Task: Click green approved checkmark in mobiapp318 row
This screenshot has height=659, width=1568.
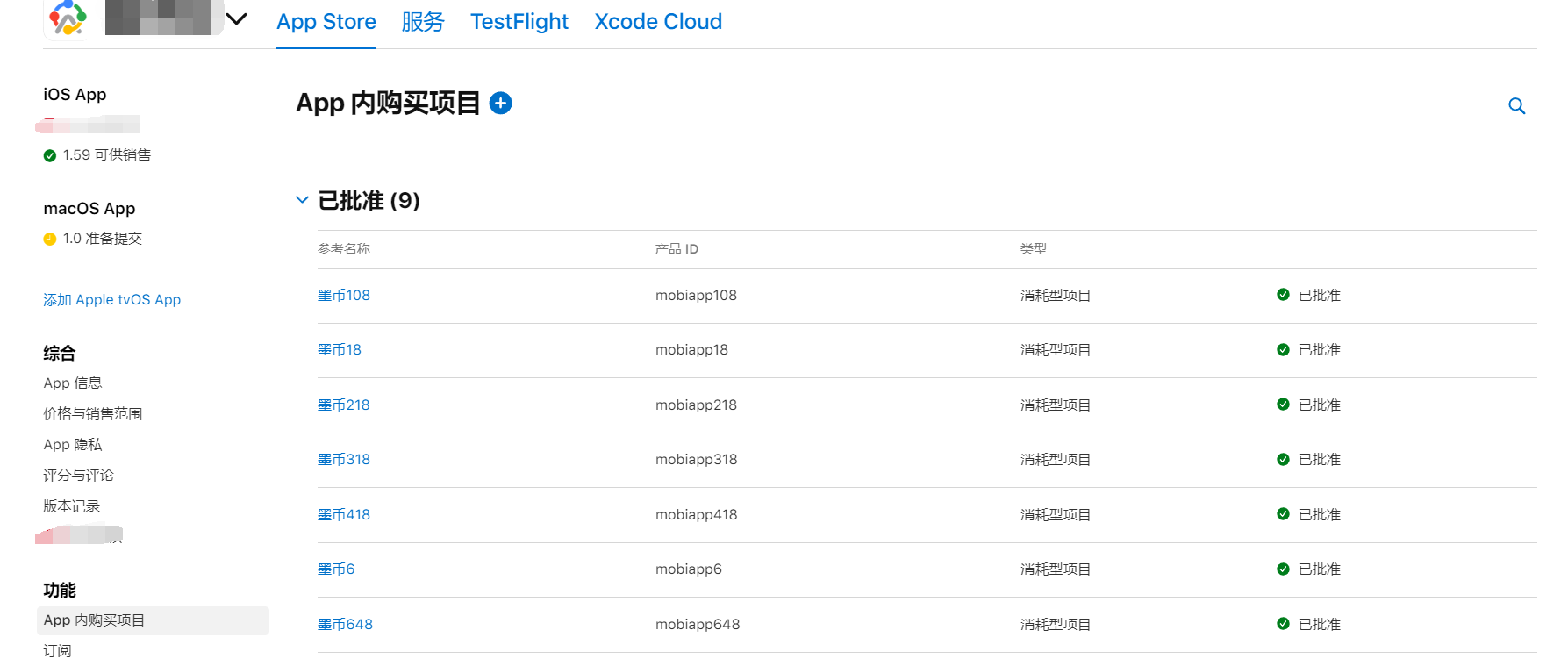Action: pyautogui.click(x=1283, y=459)
